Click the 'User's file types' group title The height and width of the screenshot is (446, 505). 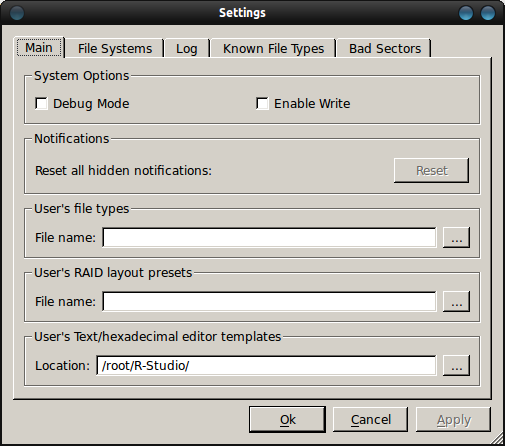click(82, 209)
